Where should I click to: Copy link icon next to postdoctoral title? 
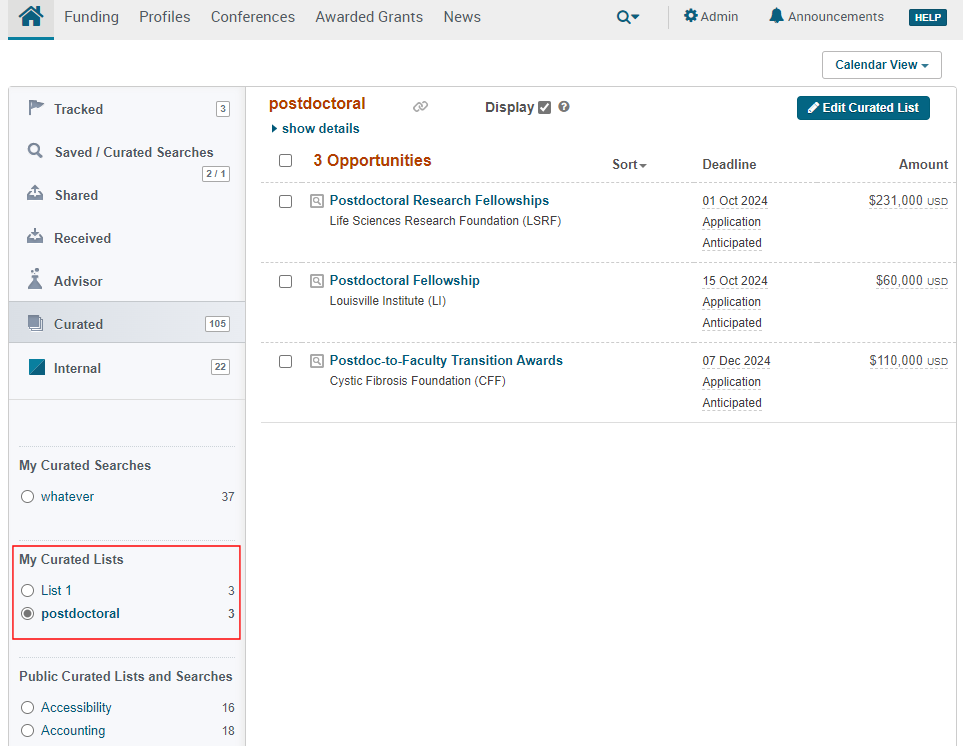(x=421, y=107)
